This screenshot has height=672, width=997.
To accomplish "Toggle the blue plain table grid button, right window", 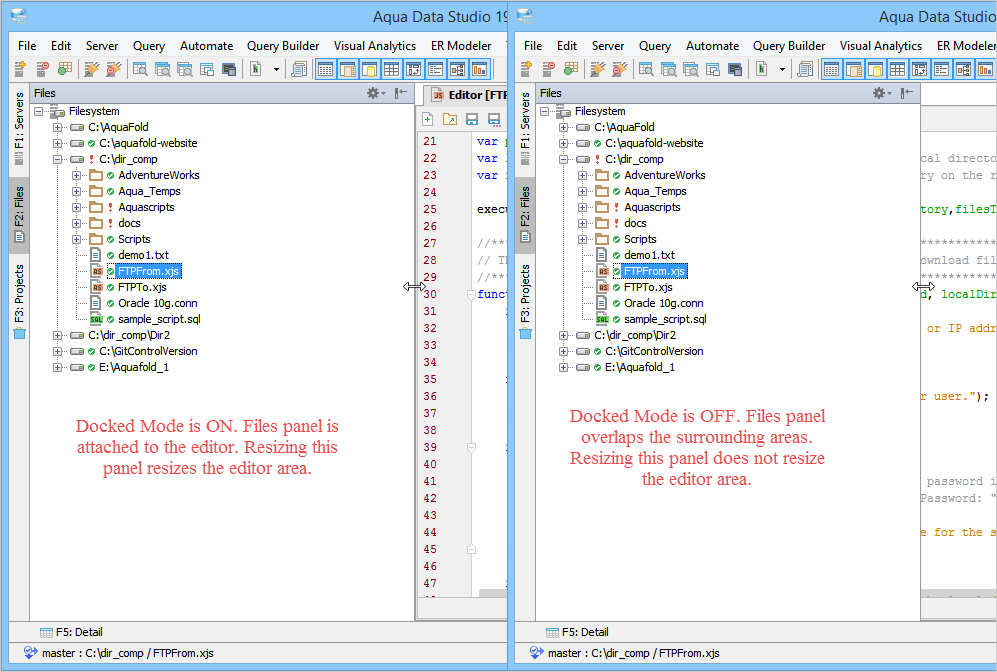I will point(898,69).
